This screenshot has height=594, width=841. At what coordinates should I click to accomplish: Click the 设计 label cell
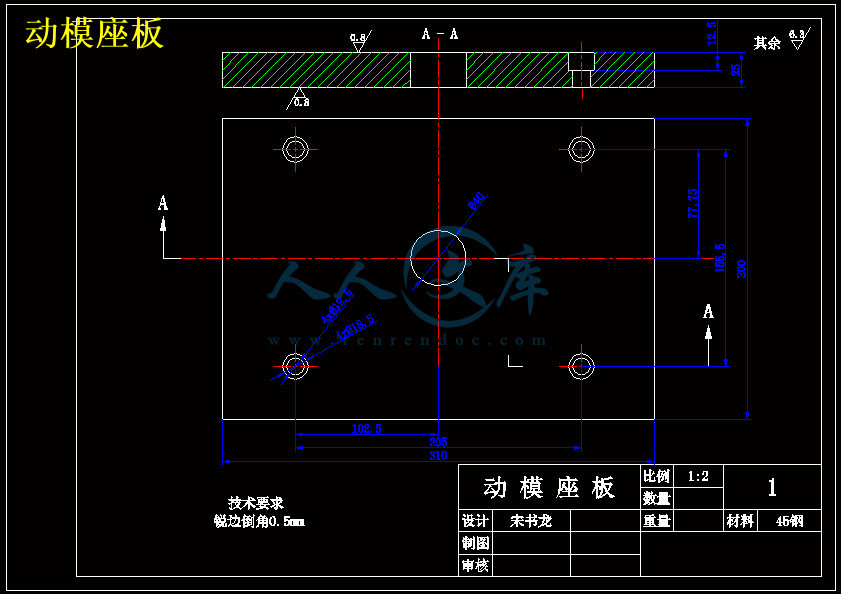pyautogui.click(x=475, y=520)
